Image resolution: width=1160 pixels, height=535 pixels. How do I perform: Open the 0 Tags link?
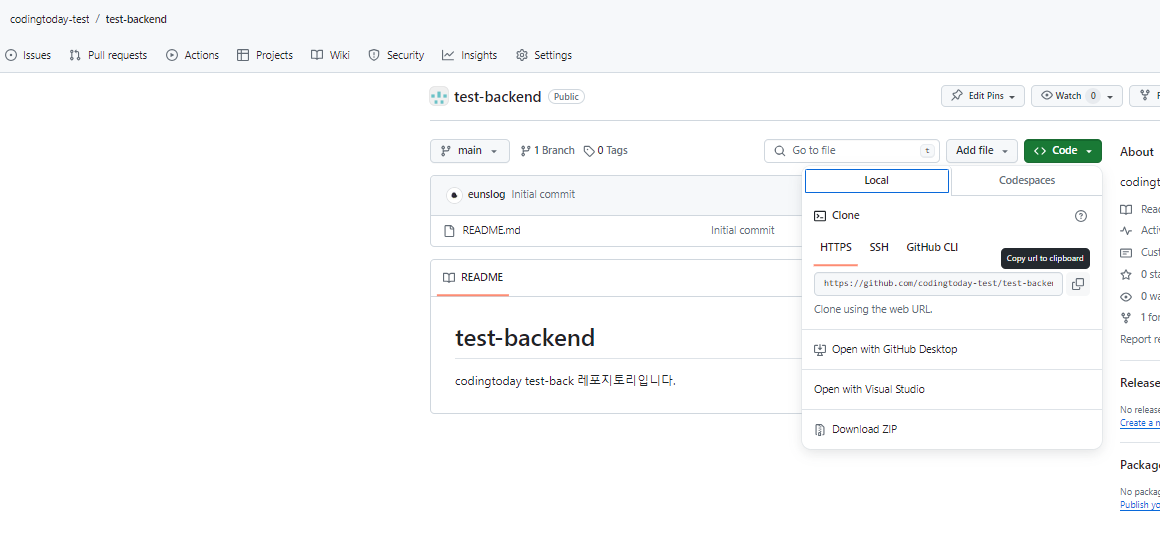[605, 151]
